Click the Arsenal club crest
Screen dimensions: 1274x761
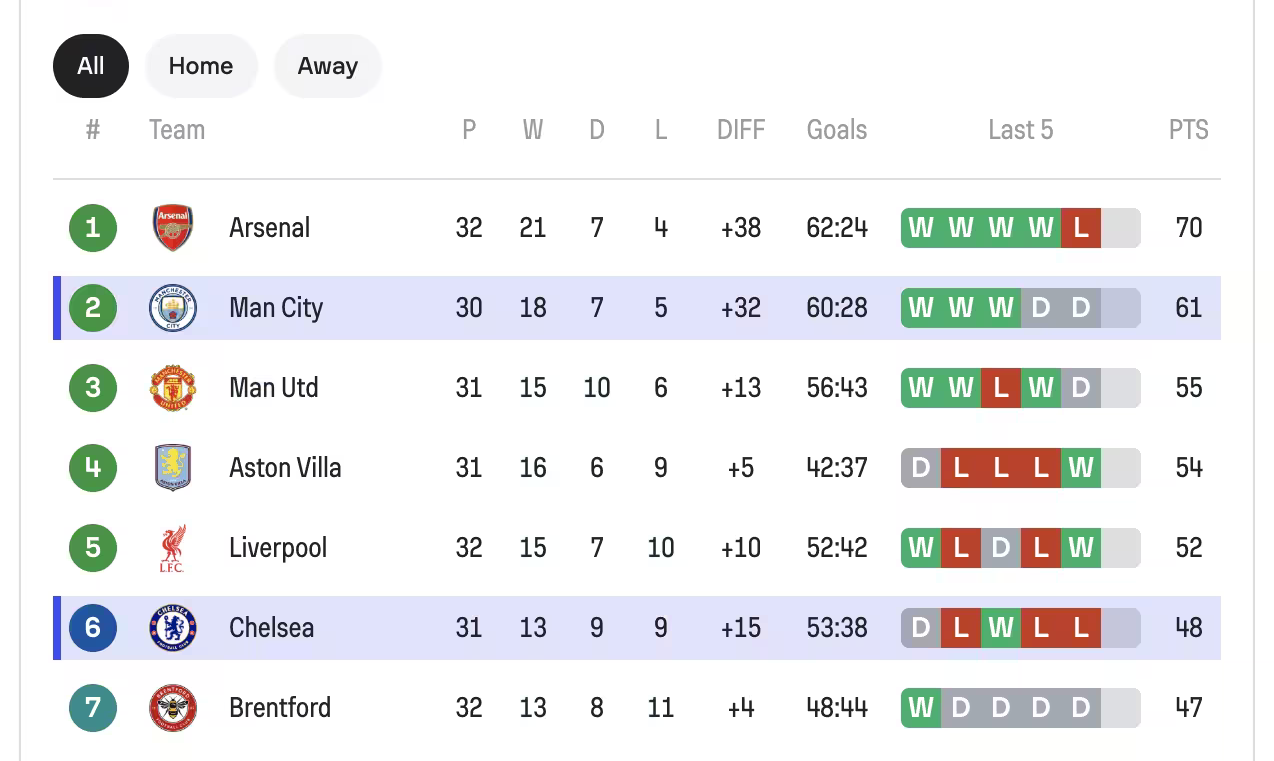[x=173, y=228]
